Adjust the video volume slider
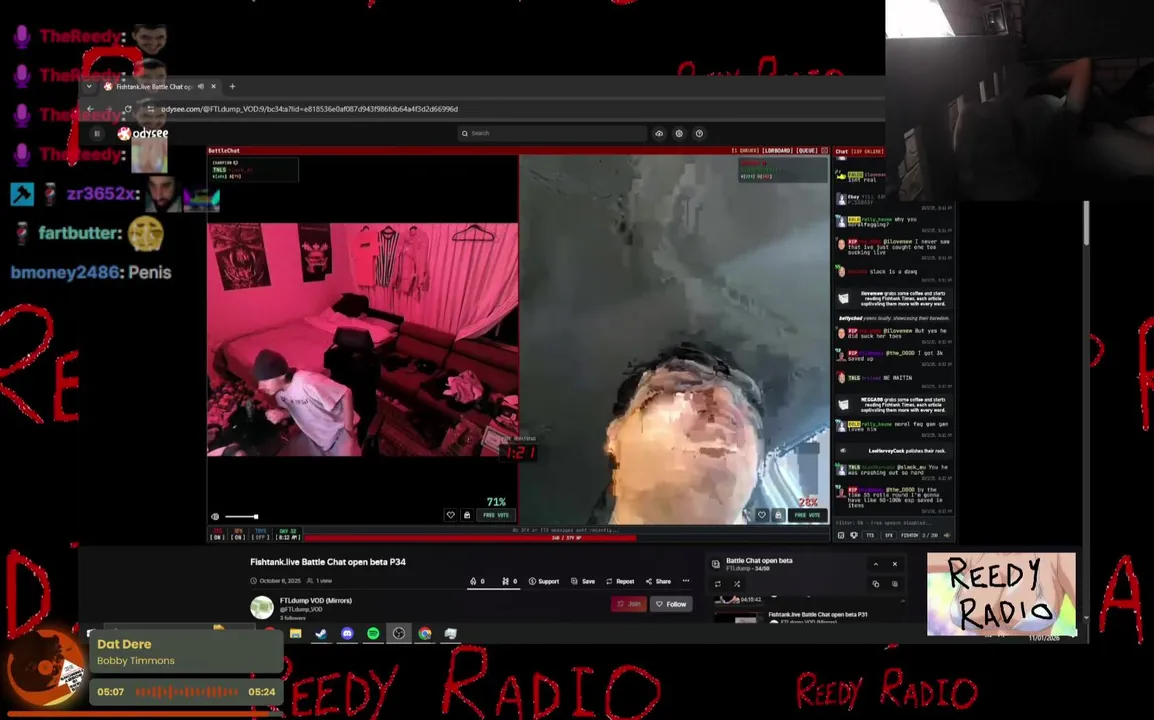 tap(241, 517)
